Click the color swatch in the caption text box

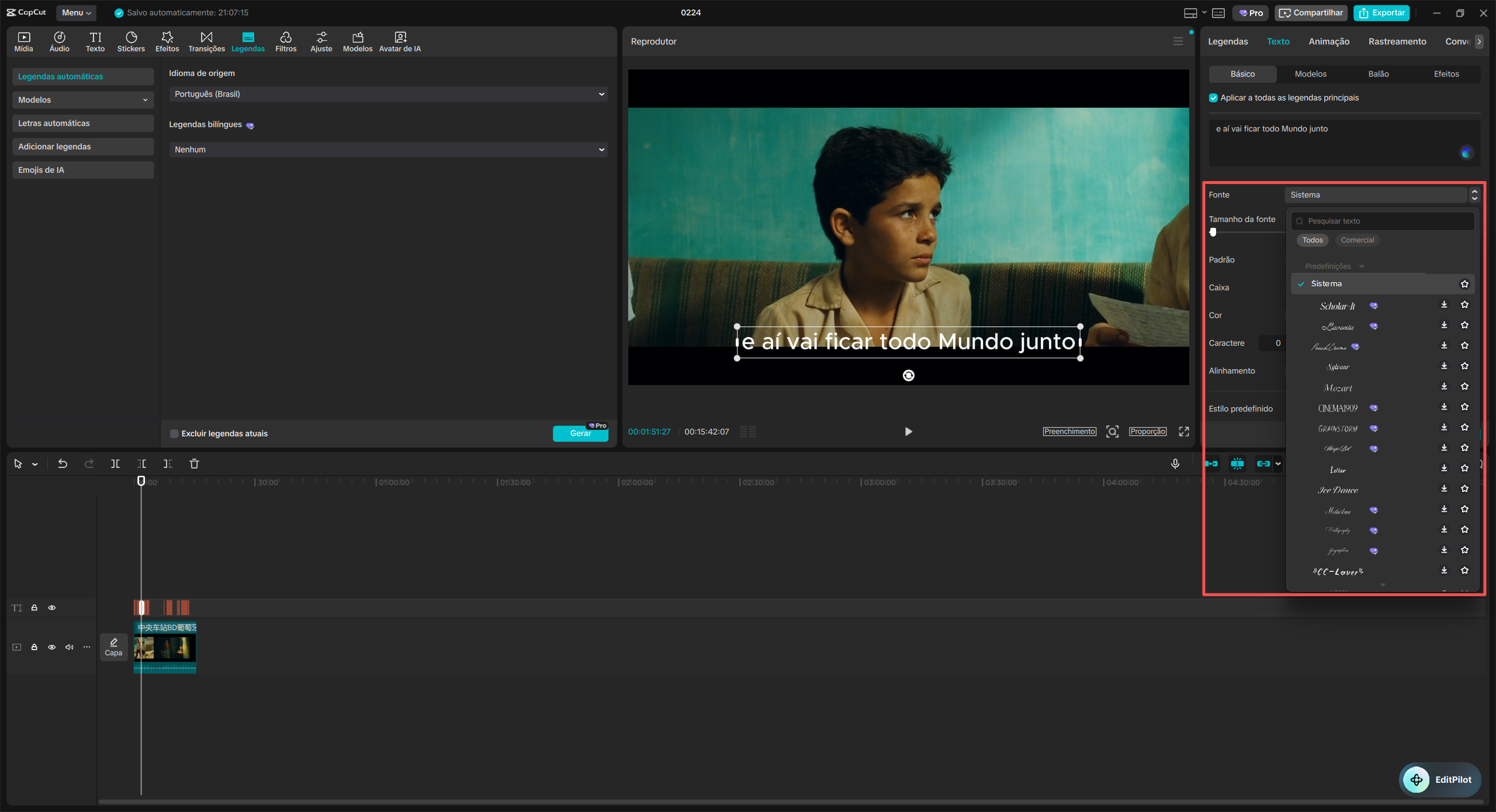pos(1467,152)
